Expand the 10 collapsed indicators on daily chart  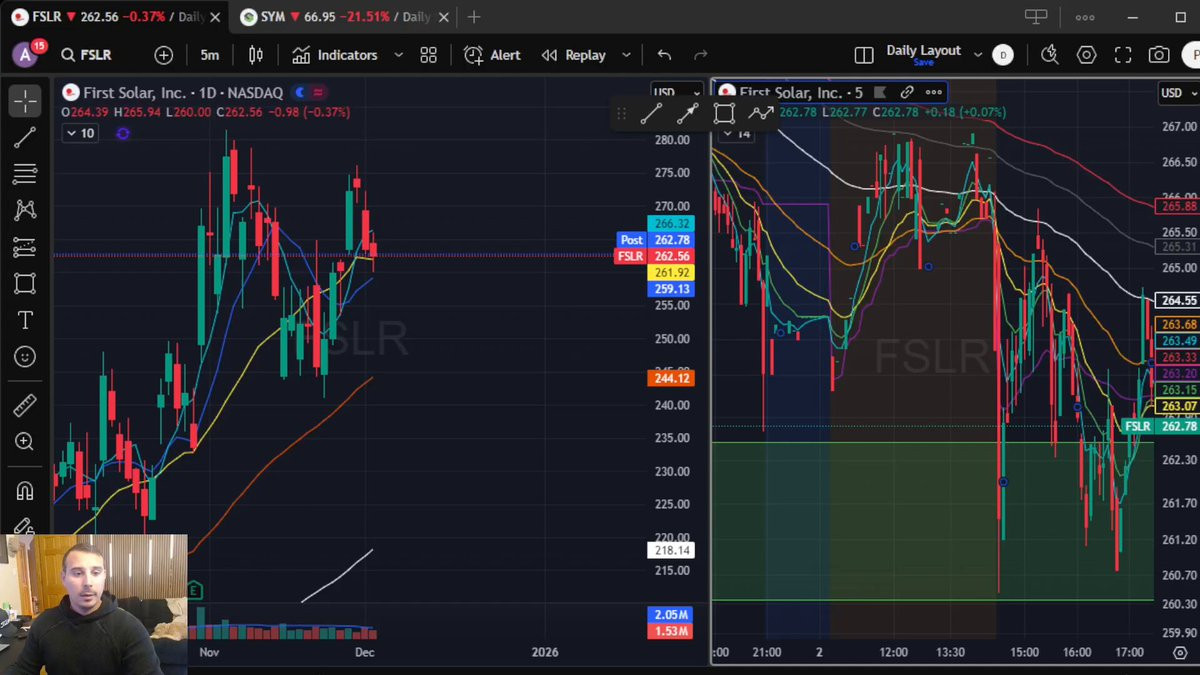coord(80,133)
